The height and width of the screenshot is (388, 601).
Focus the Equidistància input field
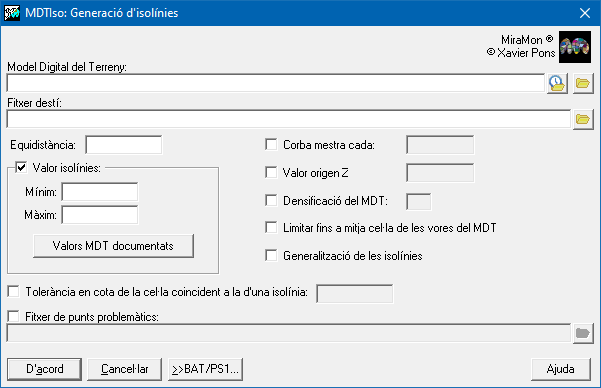pos(124,145)
